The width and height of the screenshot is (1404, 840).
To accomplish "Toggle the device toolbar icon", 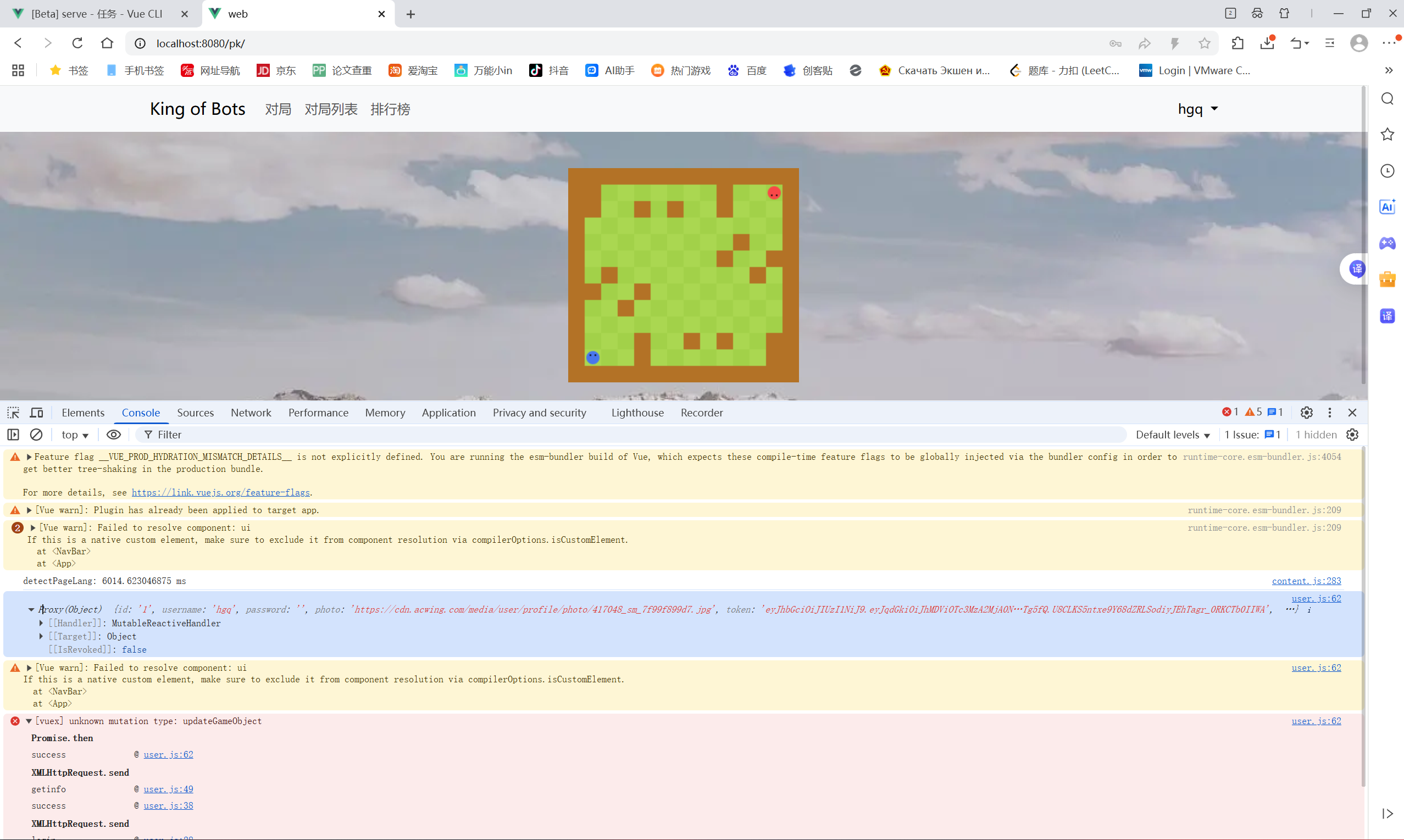I will [37, 413].
